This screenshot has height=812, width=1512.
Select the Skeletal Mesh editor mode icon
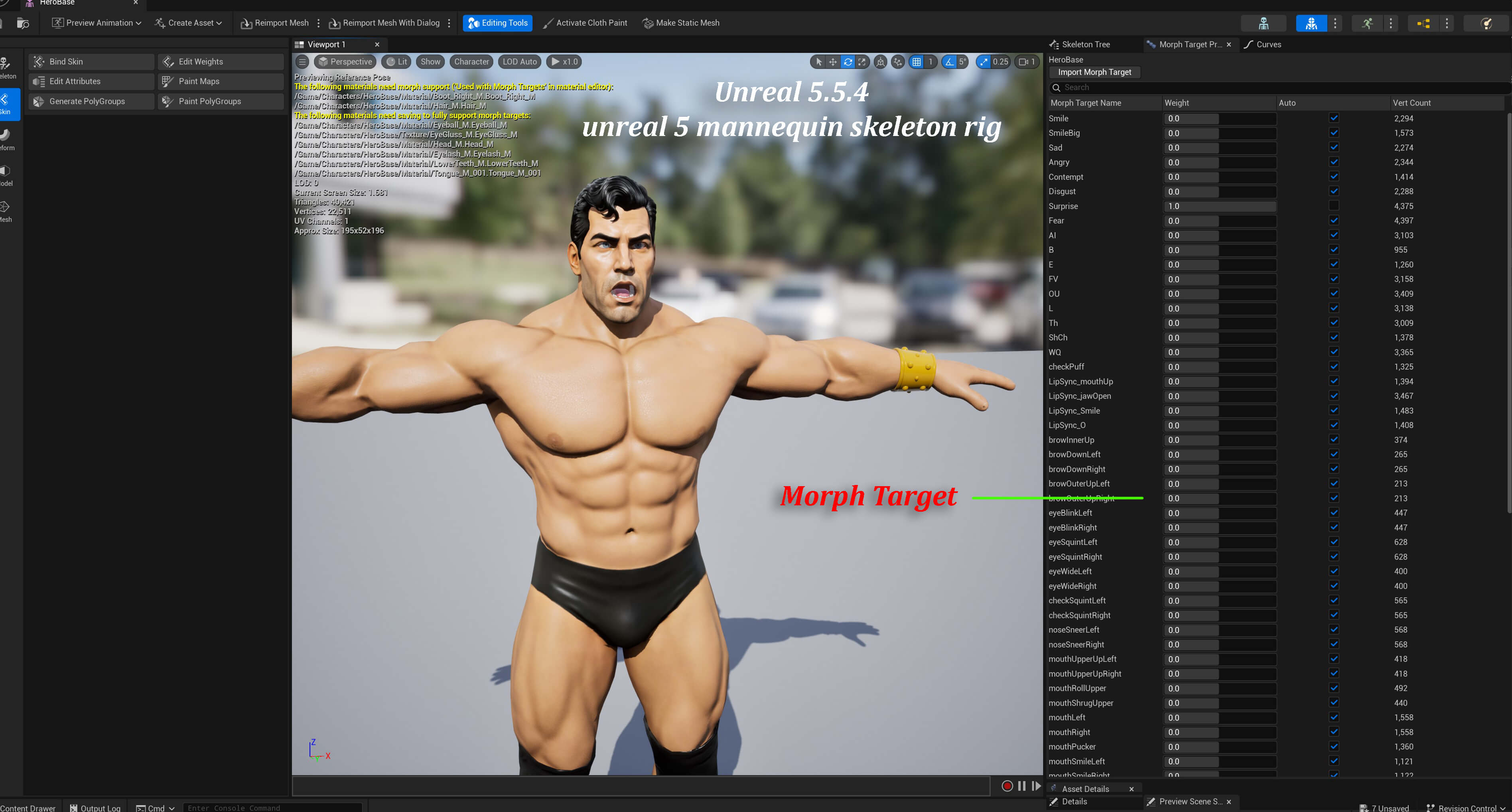(x=1311, y=24)
